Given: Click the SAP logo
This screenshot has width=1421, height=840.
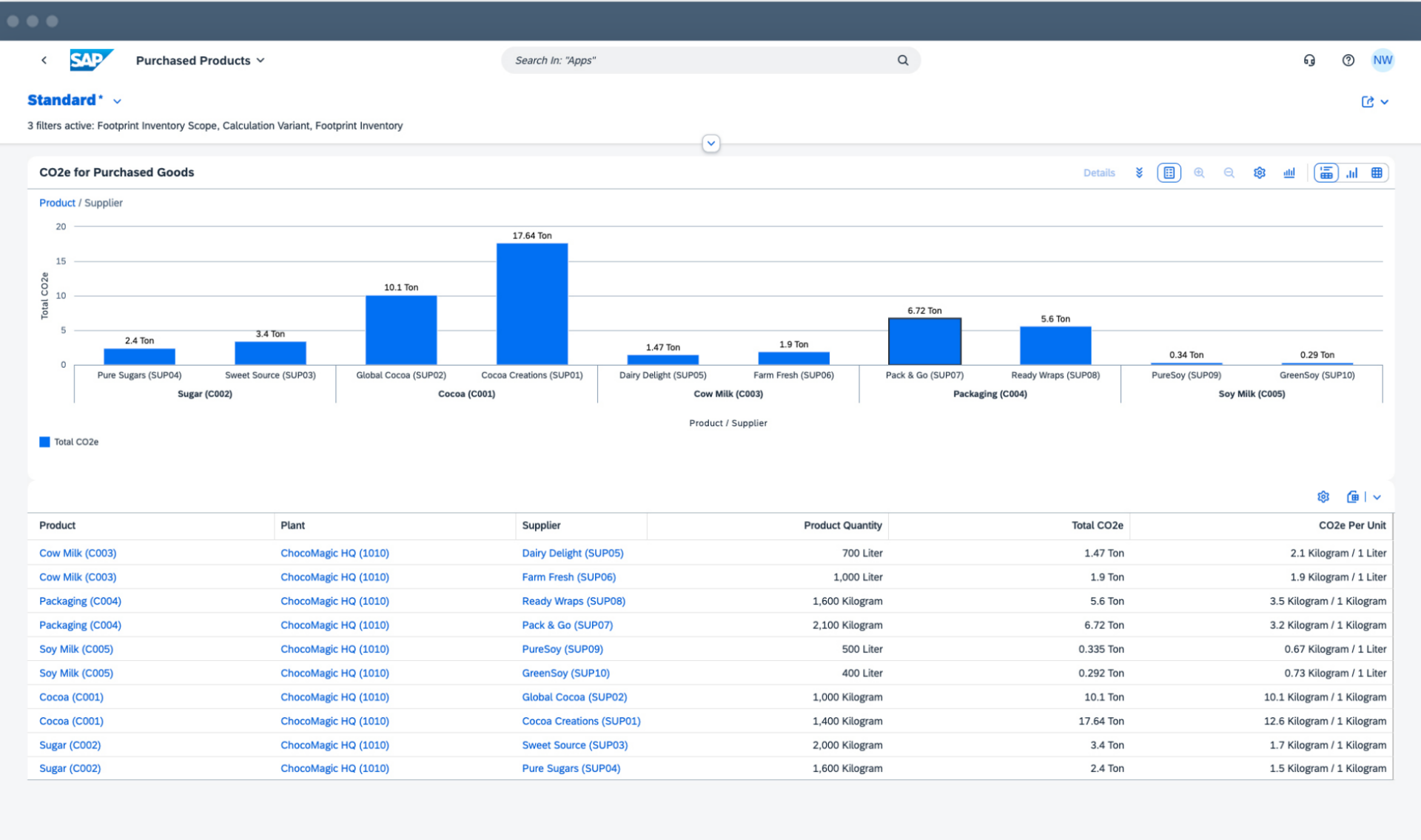Looking at the screenshot, I should 90,60.
